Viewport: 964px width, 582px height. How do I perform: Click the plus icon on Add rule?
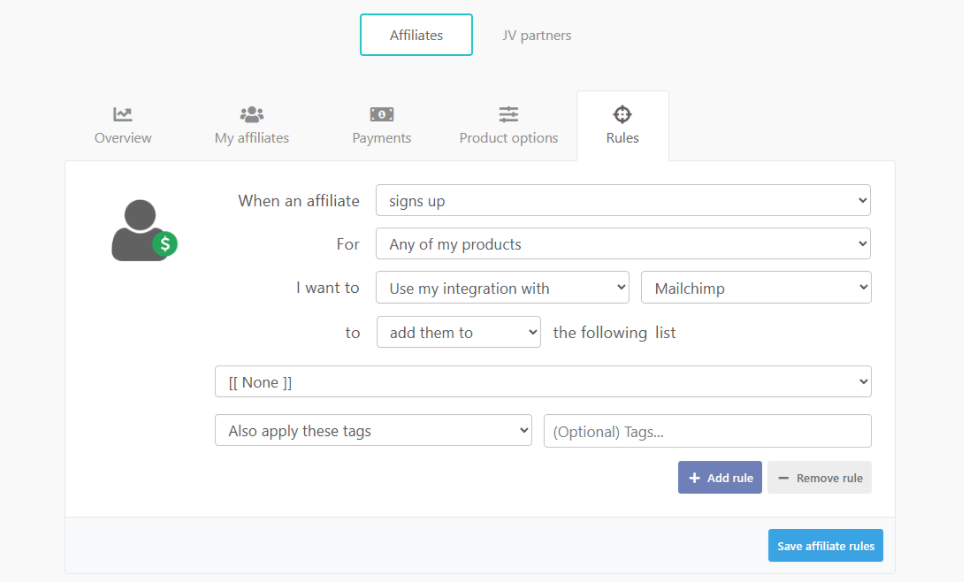click(694, 478)
